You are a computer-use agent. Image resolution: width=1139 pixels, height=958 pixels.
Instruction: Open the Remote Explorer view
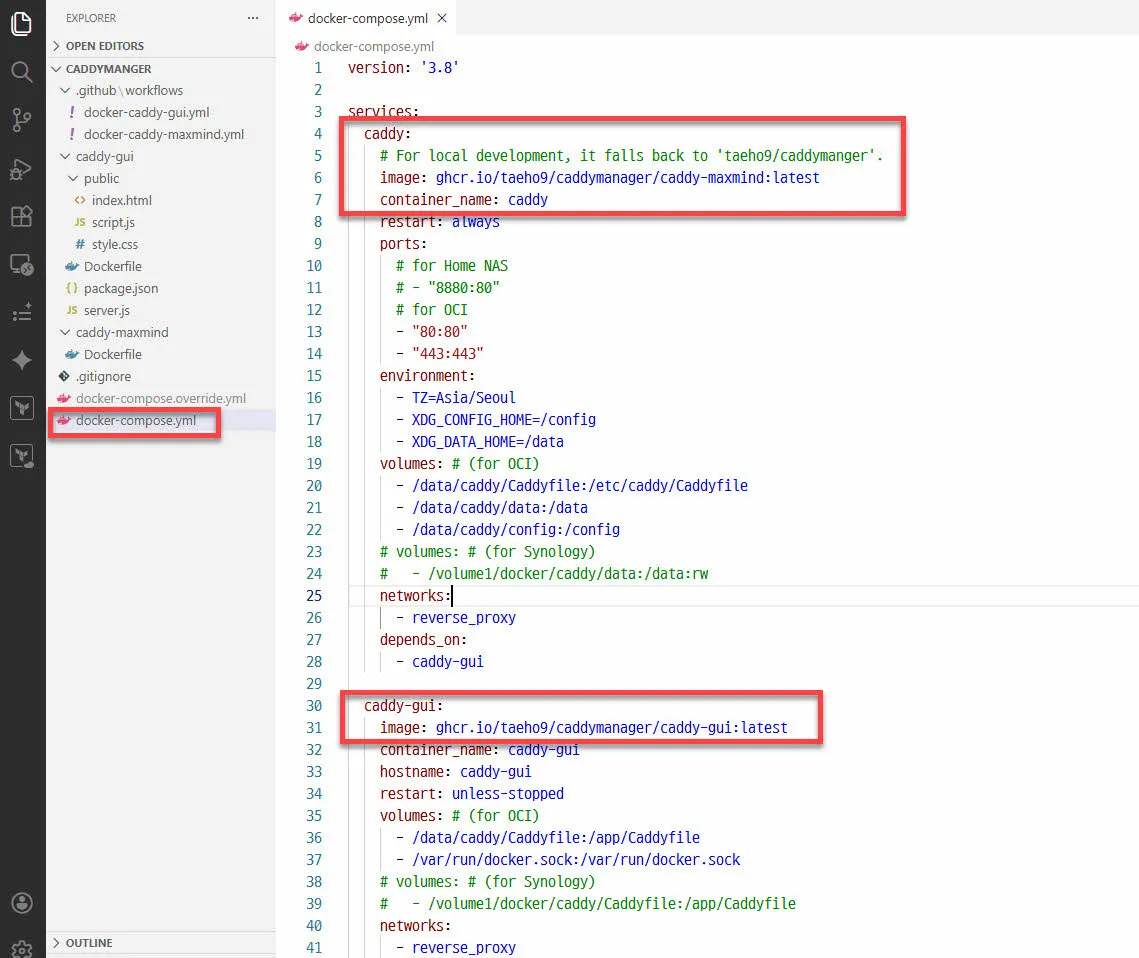[22, 265]
